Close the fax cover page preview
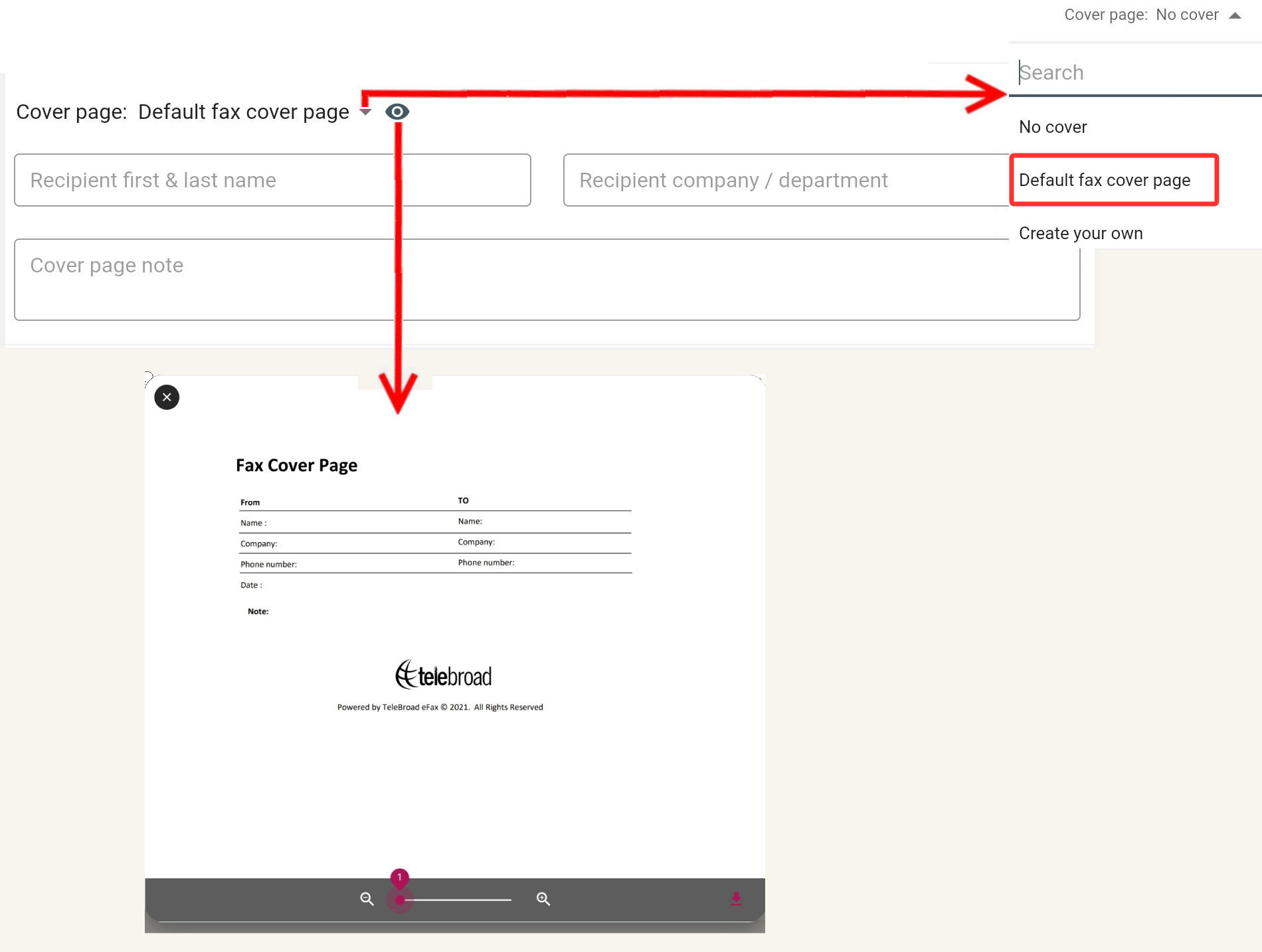The width and height of the screenshot is (1262, 952). [x=167, y=397]
